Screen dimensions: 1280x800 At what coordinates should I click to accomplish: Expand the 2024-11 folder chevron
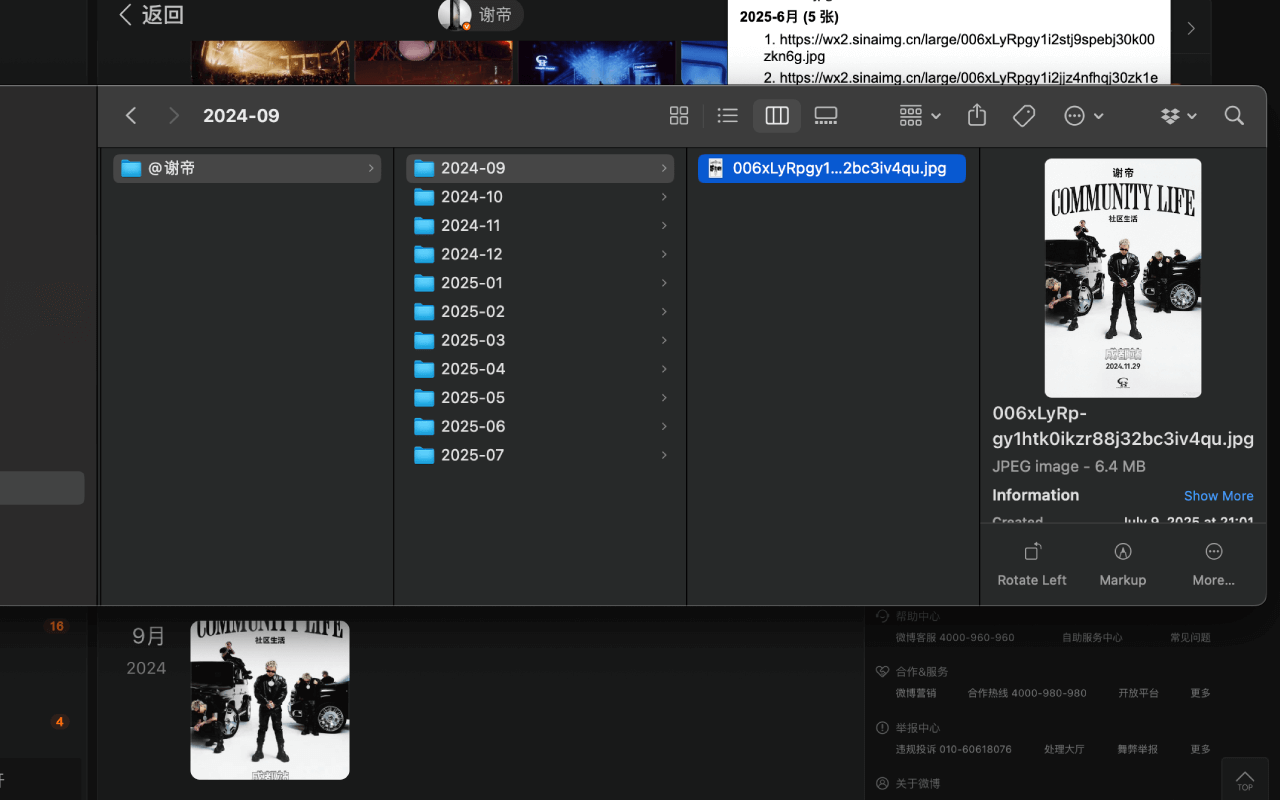coord(664,226)
